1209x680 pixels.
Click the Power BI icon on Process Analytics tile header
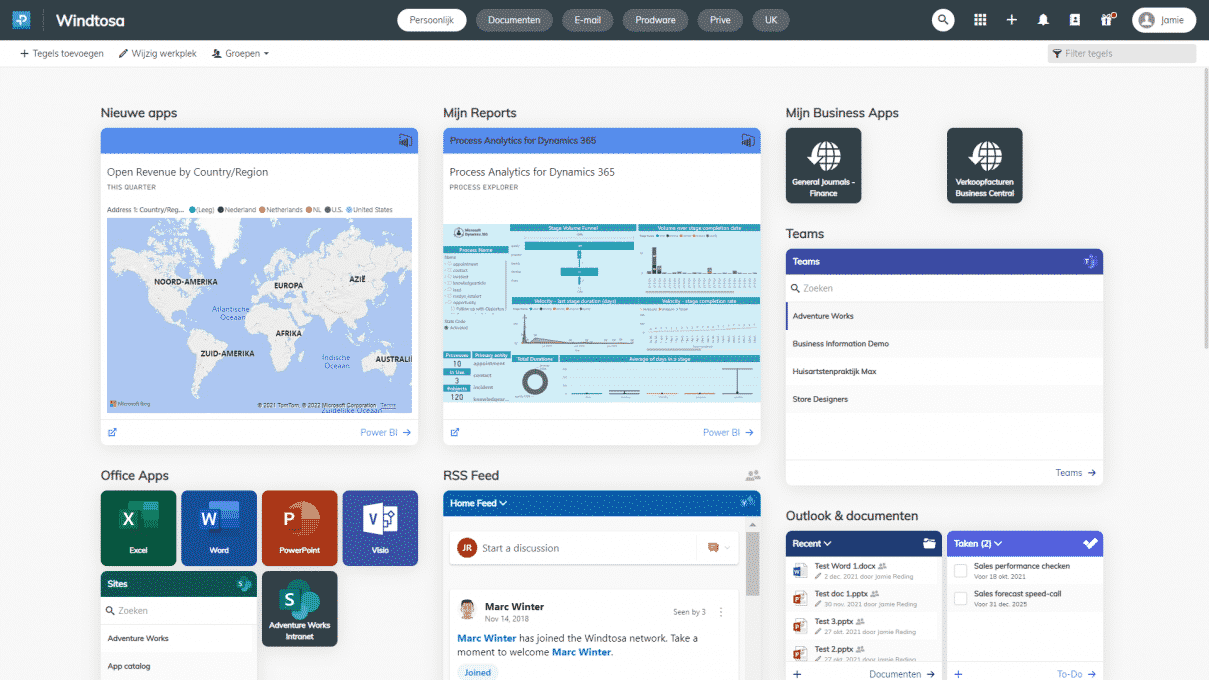coord(747,141)
